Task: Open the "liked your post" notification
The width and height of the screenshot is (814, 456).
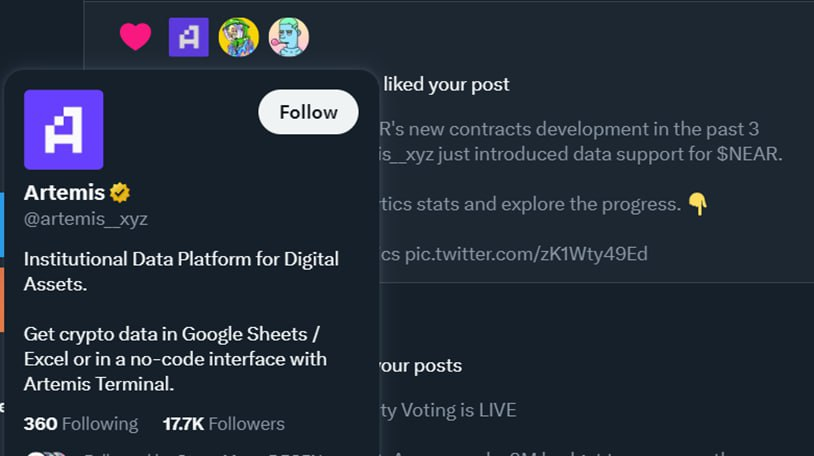Action: coord(446,85)
